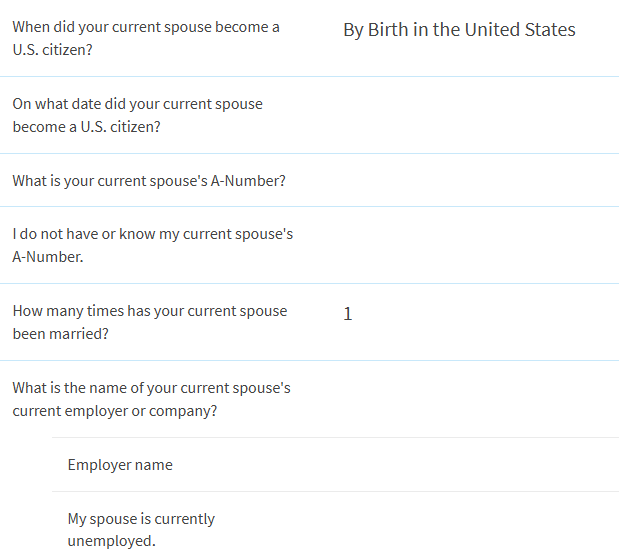Click 'current employer or company?' text line
This screenshot has height=559, width=619.
pyautogui.click(x=115, y=411)
